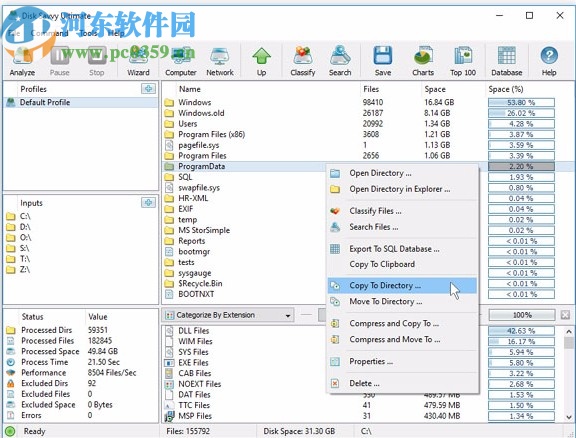Open Help from the toolbar
The image size is (576, 438).
pyautogui.click(x=549, y=61)
